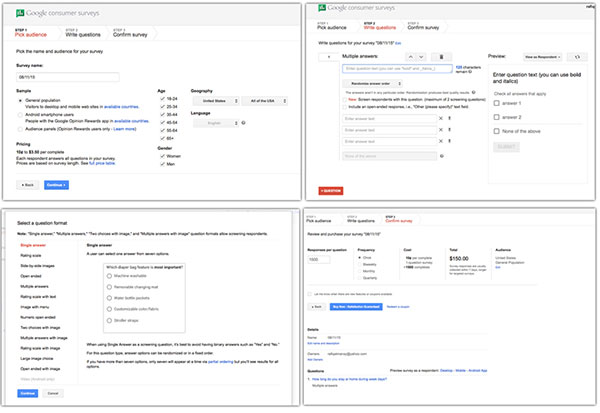Uncheck the Men gender checkbox
The width and height of the screenshot is (600, 413).
tap(162, 164)
